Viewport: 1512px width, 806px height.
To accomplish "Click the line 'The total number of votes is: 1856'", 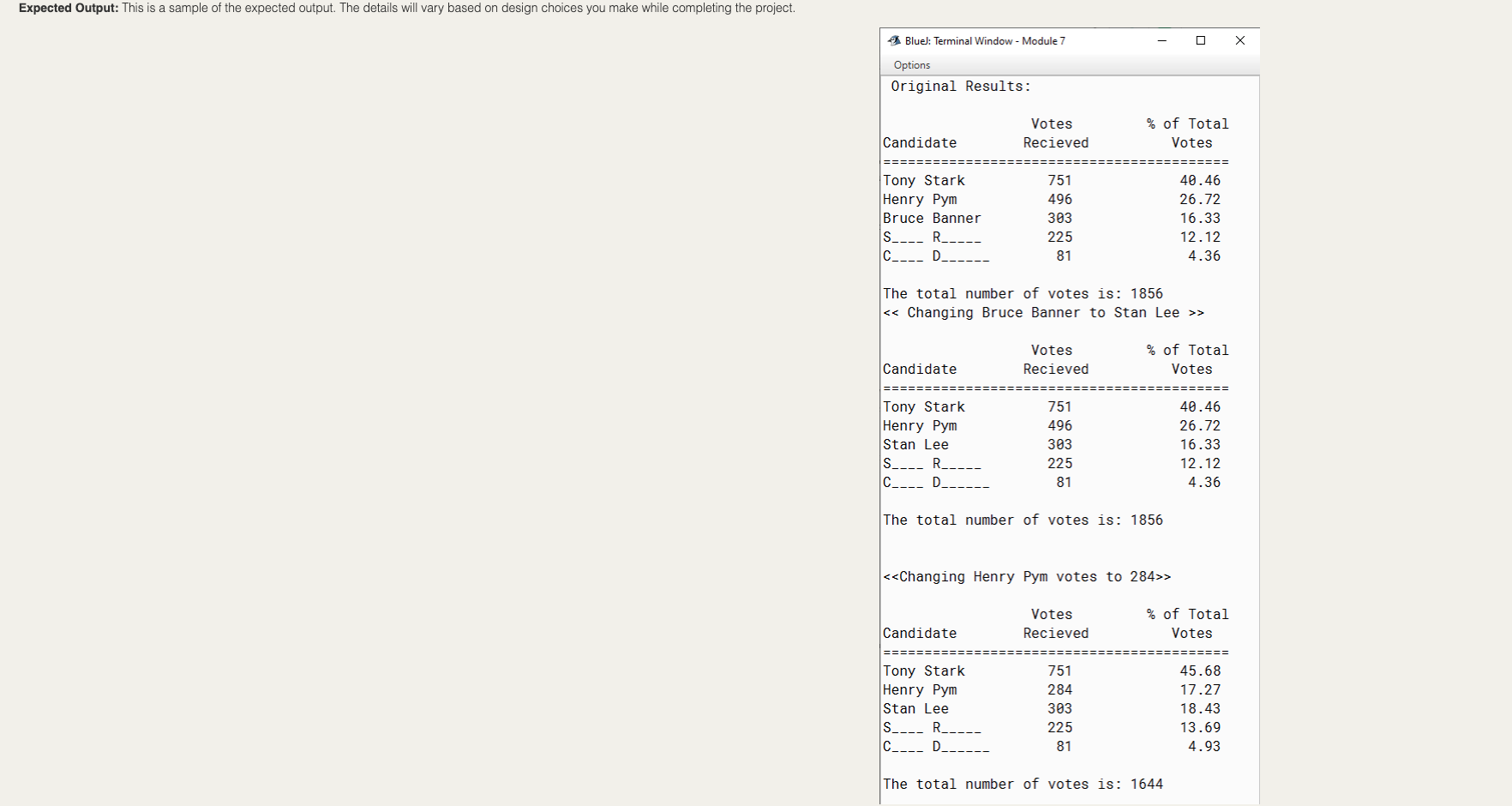I will click(1023, 293).
